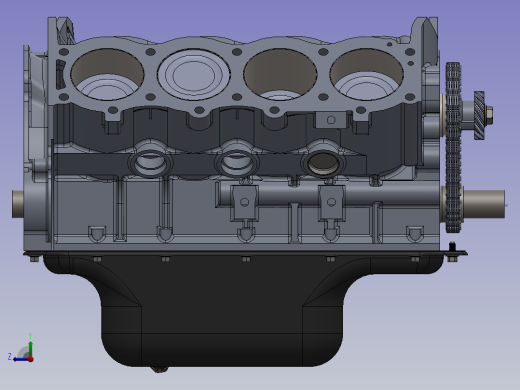Select the large timing chain sprocket
The height and width of the screenshot is (390, 520).
[453, 147]
